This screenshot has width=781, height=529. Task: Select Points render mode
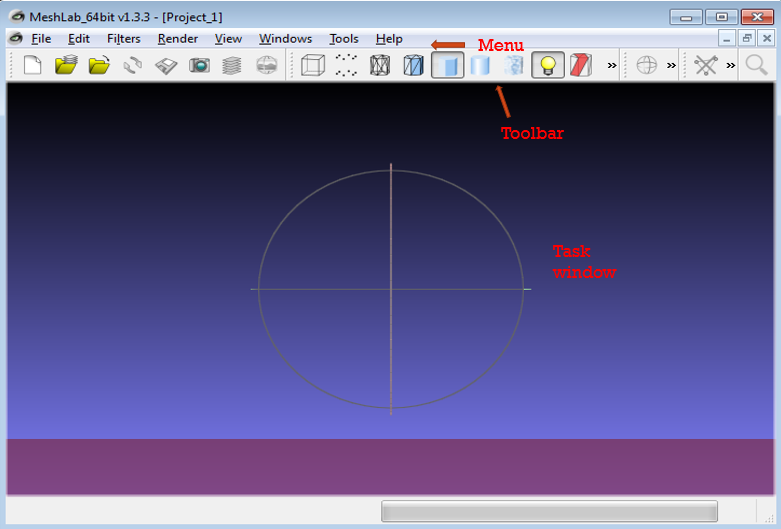point(346,66)
